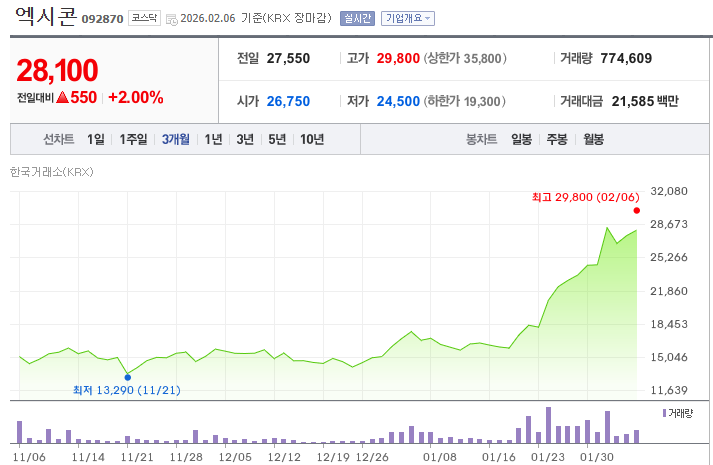Click the calendar clock icon beside the date
Image resolution: width=713 pixels, height=465 pixels.
click(x=172, y=19)
